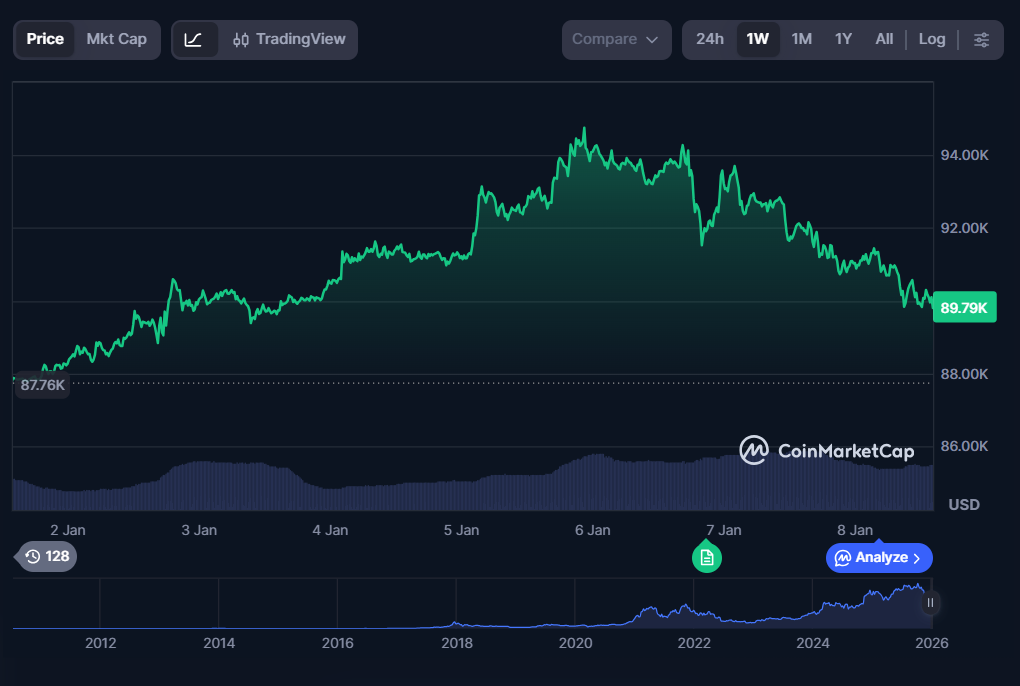Select the 24h time range
The width and height of the screenshot is (1020, 686).
710,40
